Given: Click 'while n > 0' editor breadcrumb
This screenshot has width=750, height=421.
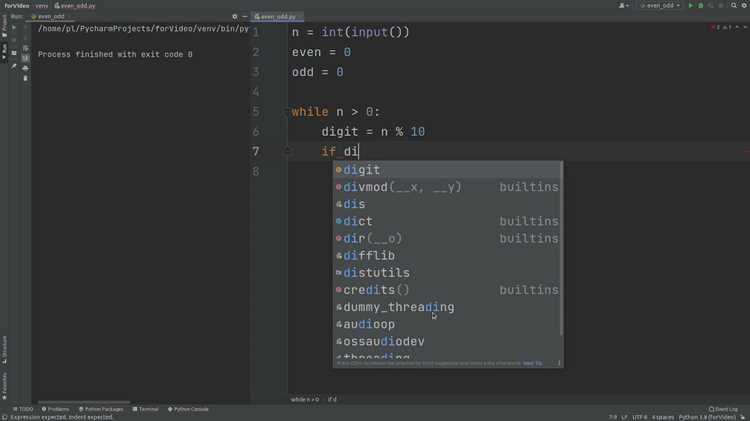Looking at the screenshot, I should tap(305, 399).
